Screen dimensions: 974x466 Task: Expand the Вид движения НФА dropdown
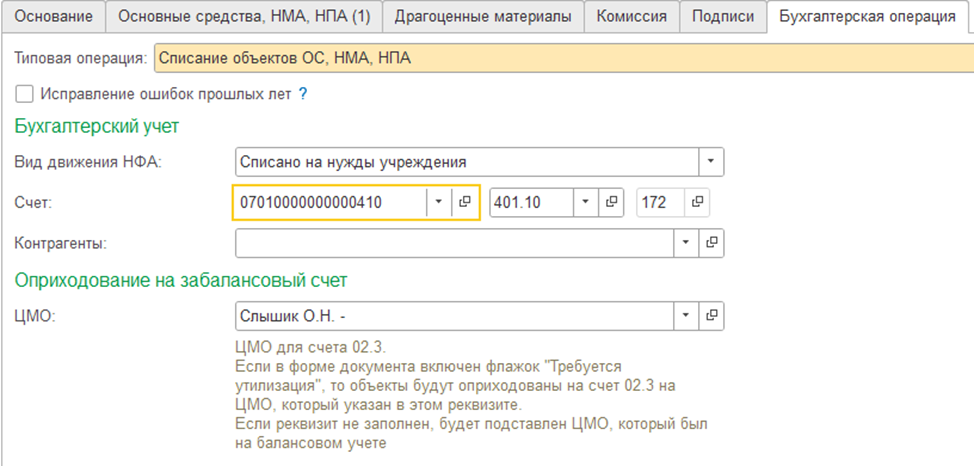tap(711, 163)
